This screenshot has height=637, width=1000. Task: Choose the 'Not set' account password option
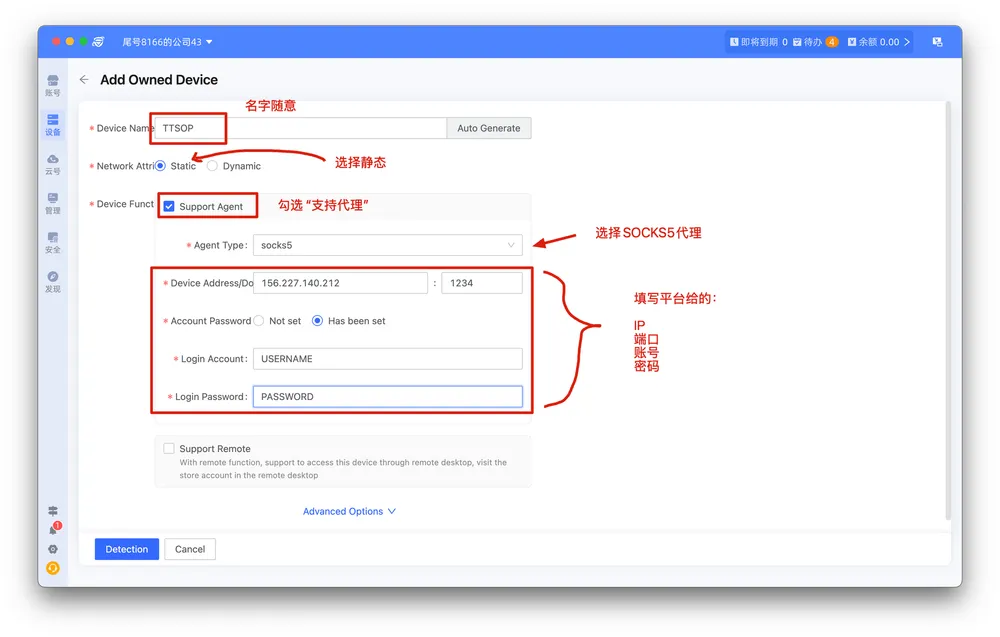pyautogui.click(x=259, y=321)
